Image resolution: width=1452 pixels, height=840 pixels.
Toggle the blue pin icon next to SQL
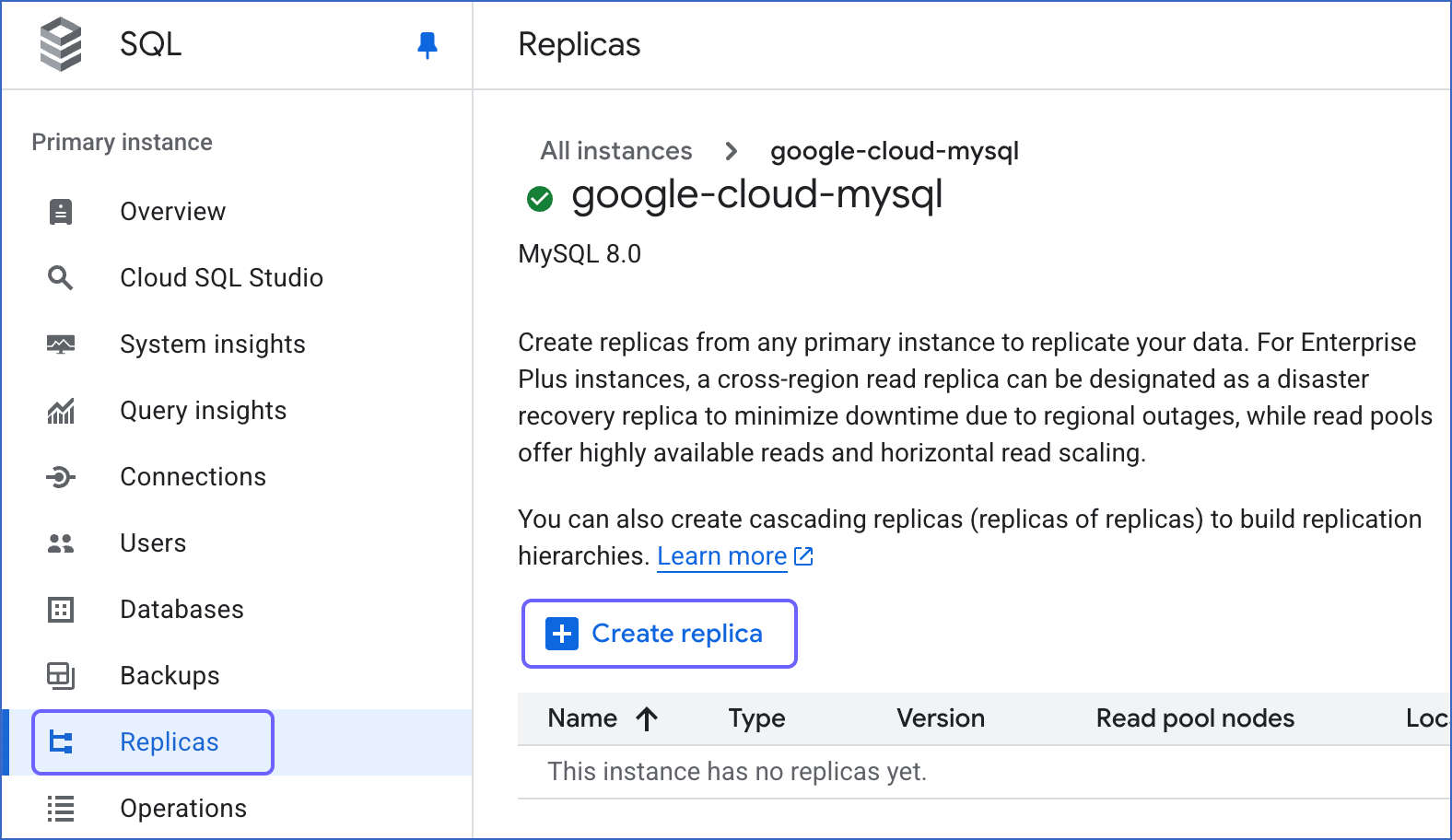pyautogui.click(x=427, y=45)
